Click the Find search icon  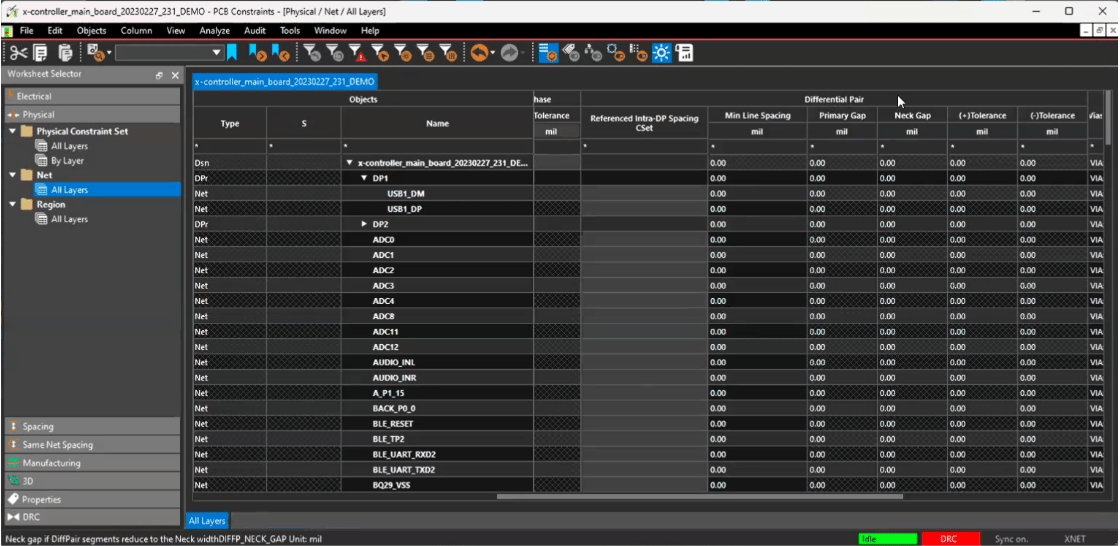coord(96,53)
